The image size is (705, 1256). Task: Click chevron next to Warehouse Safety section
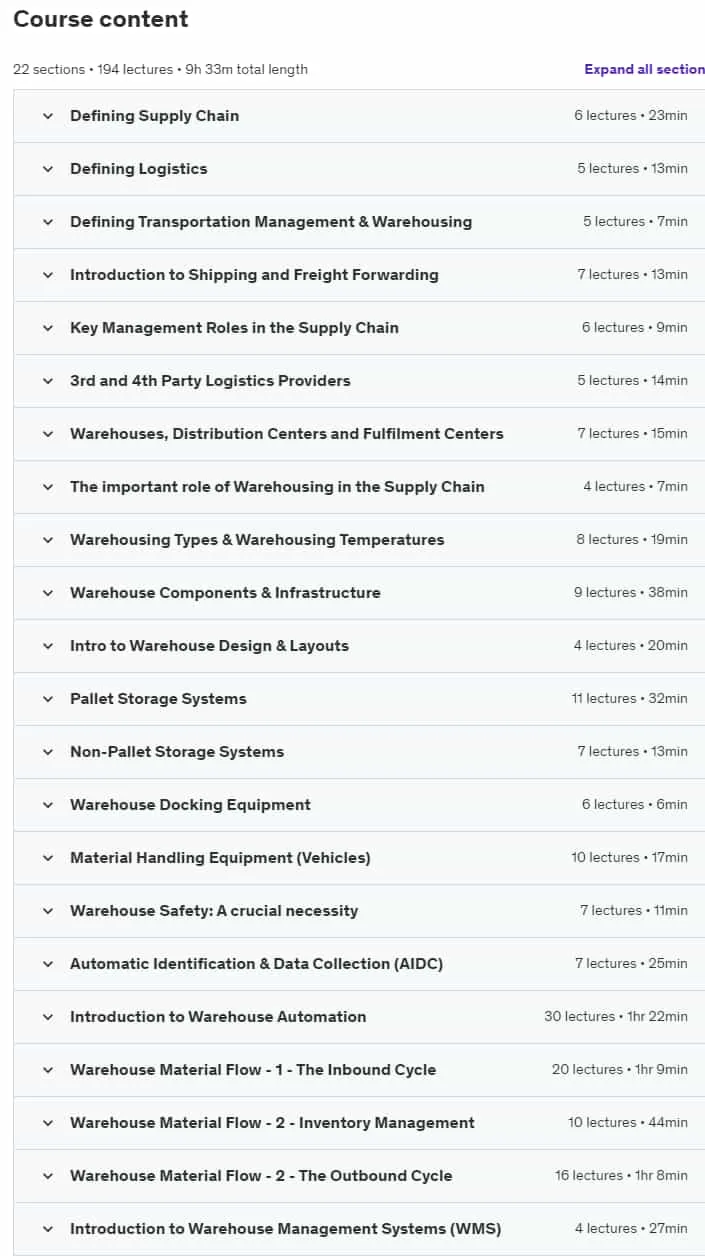click(x=47, y=911)
